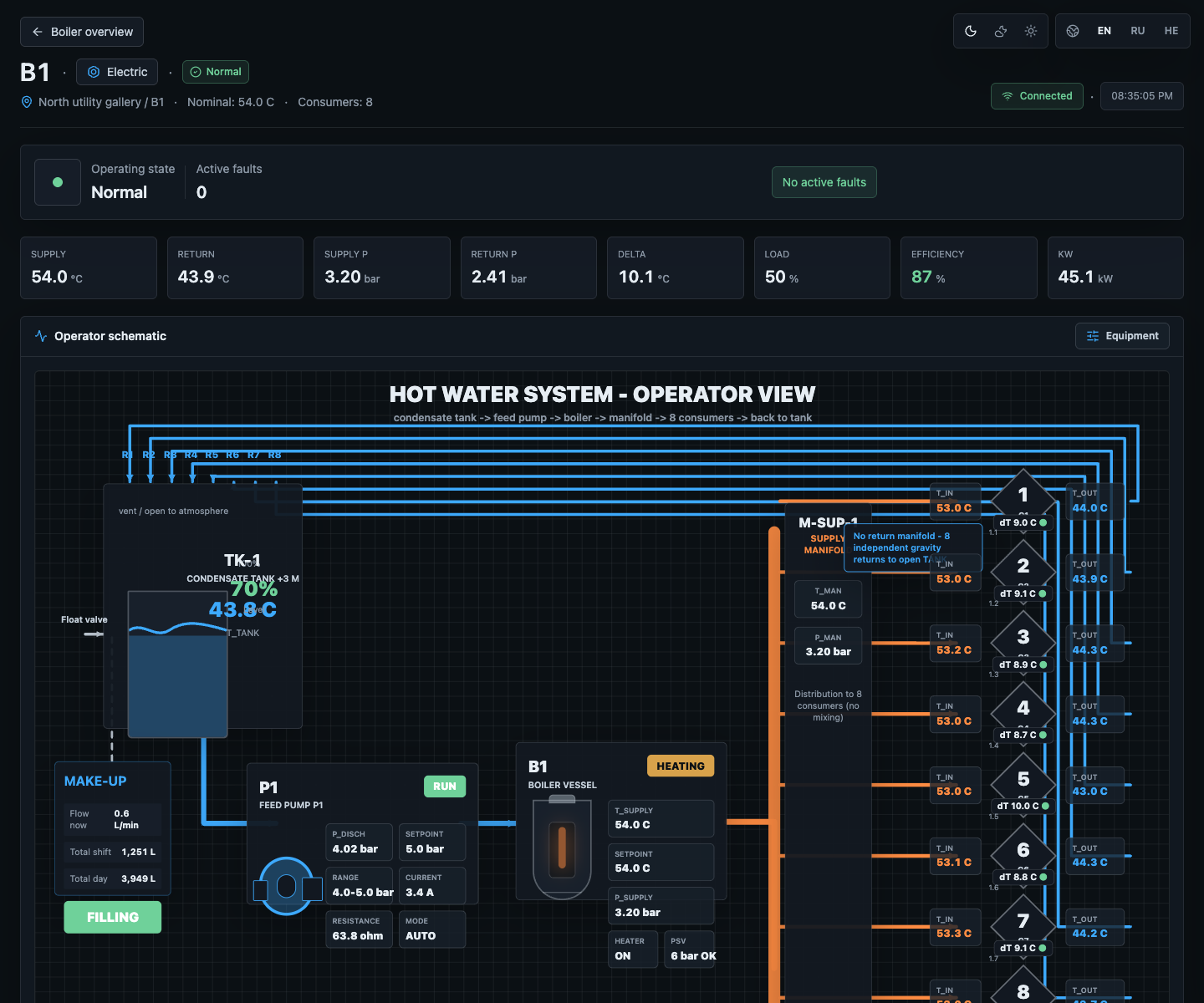Click the Float valve arrow marker
This screenshot has height=1003, width=1204.
pyautogui.click(x=94, y=634)
